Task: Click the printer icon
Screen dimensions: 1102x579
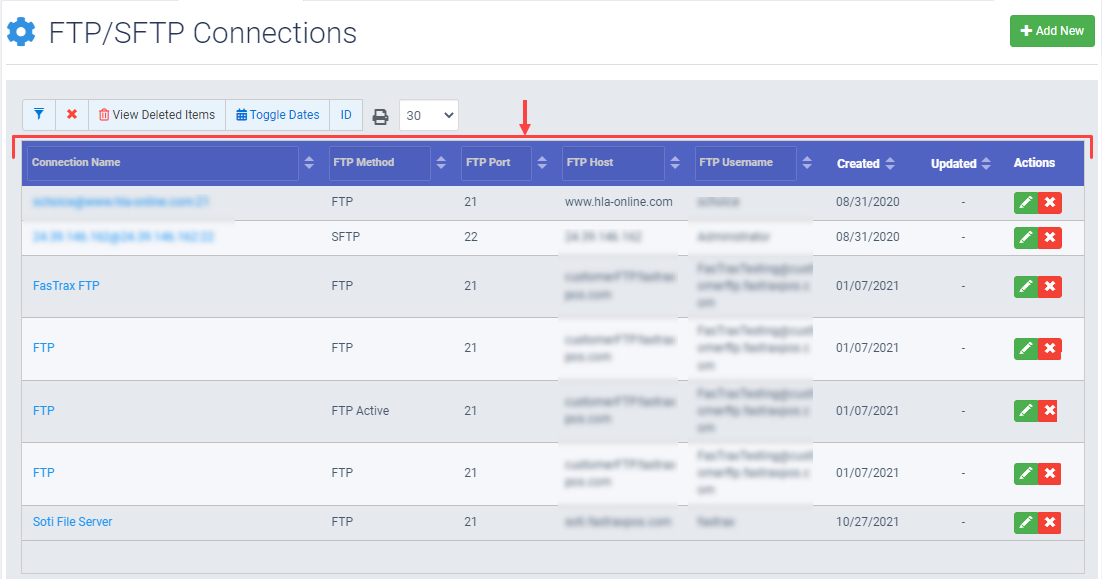Action: [380, 116]
